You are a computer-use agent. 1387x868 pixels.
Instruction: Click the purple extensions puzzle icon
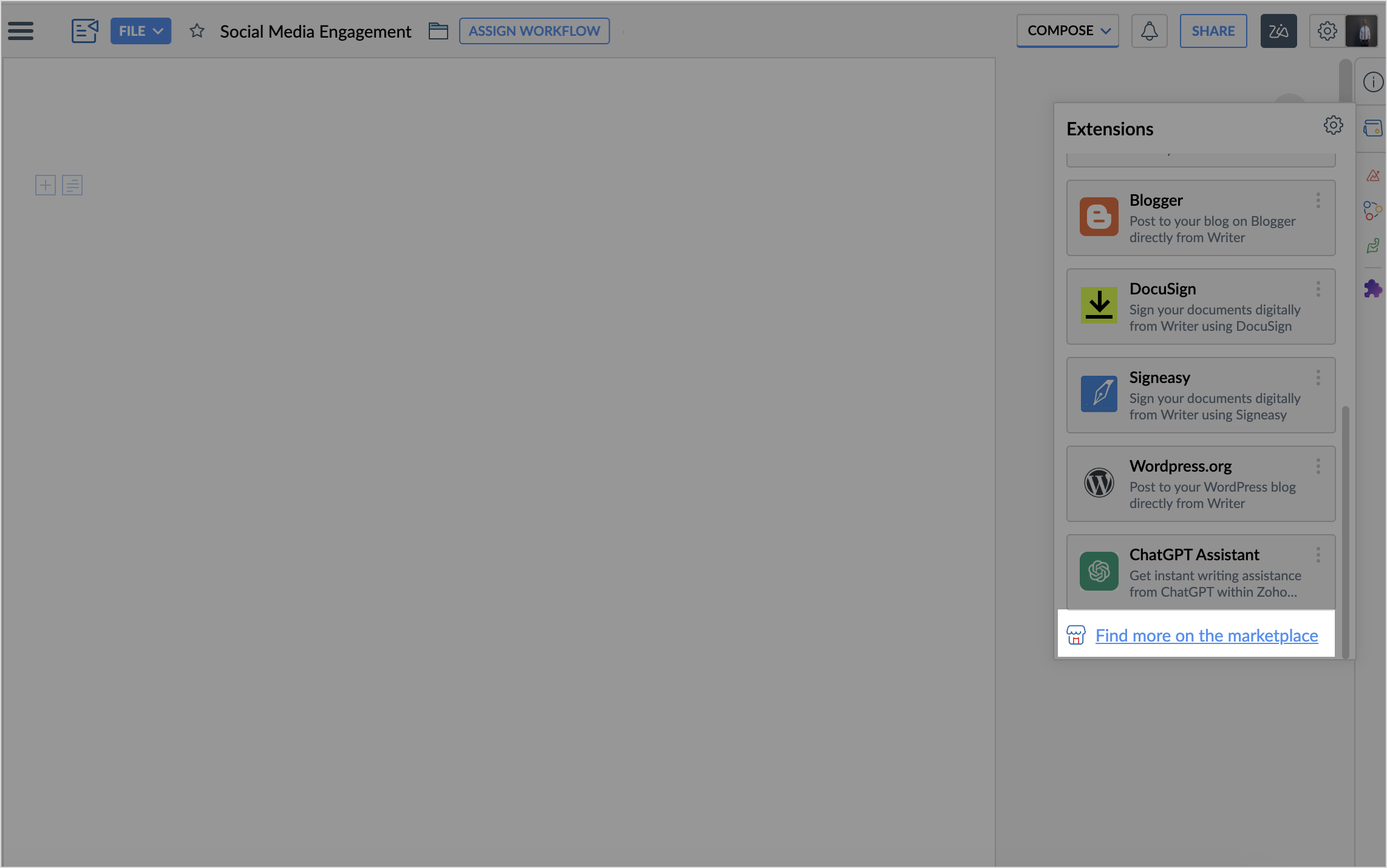(x=1372, y=288)
